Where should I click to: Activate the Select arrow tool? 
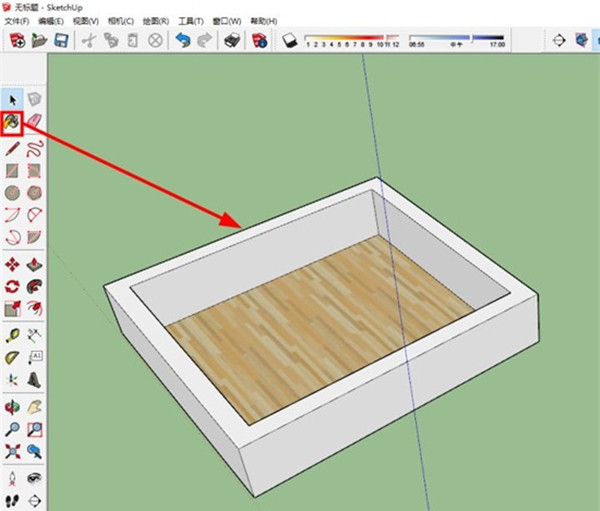tap(12, 98)
